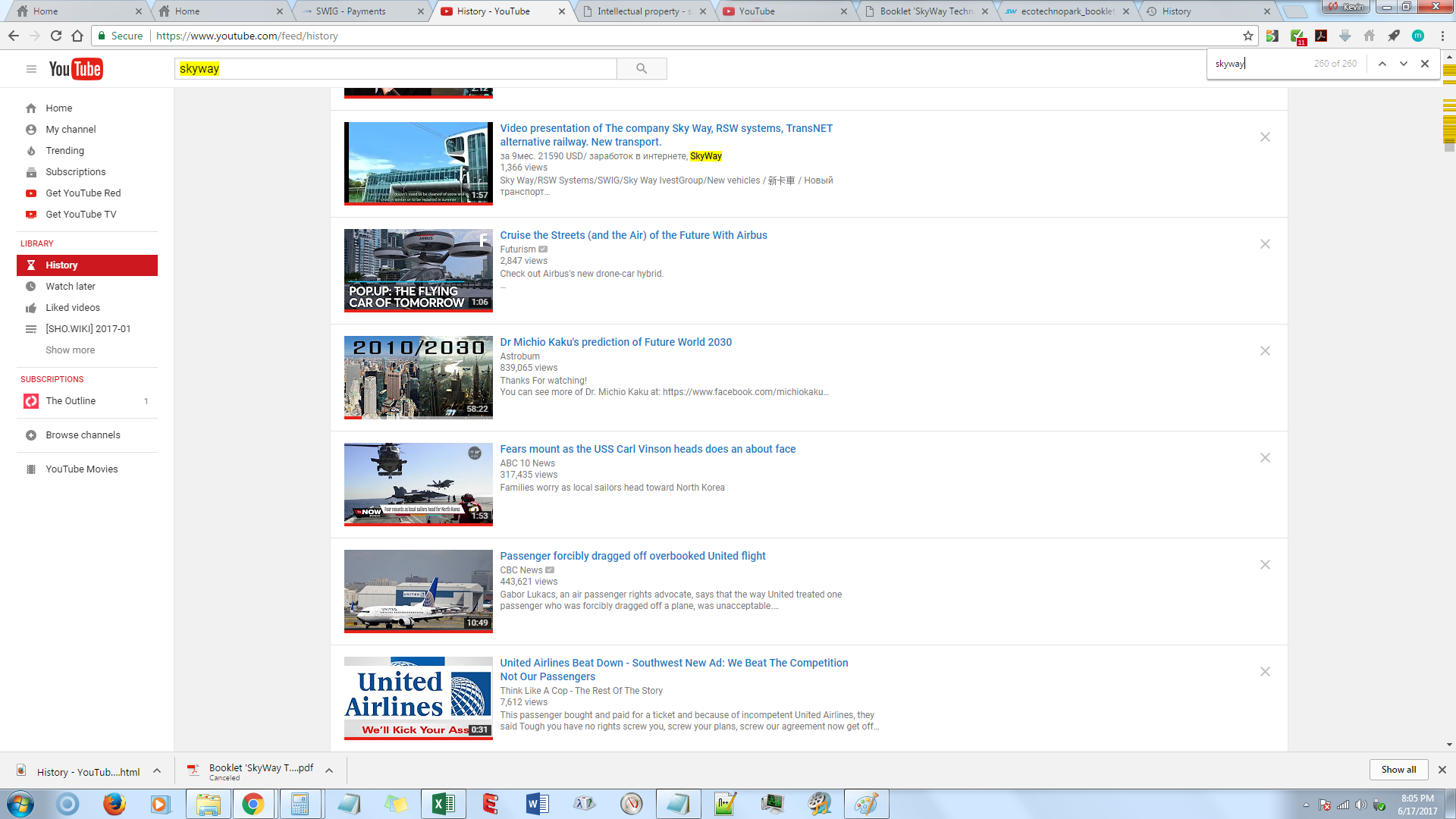Open the Adobe Acrobat extension icon

[1321, 36]
